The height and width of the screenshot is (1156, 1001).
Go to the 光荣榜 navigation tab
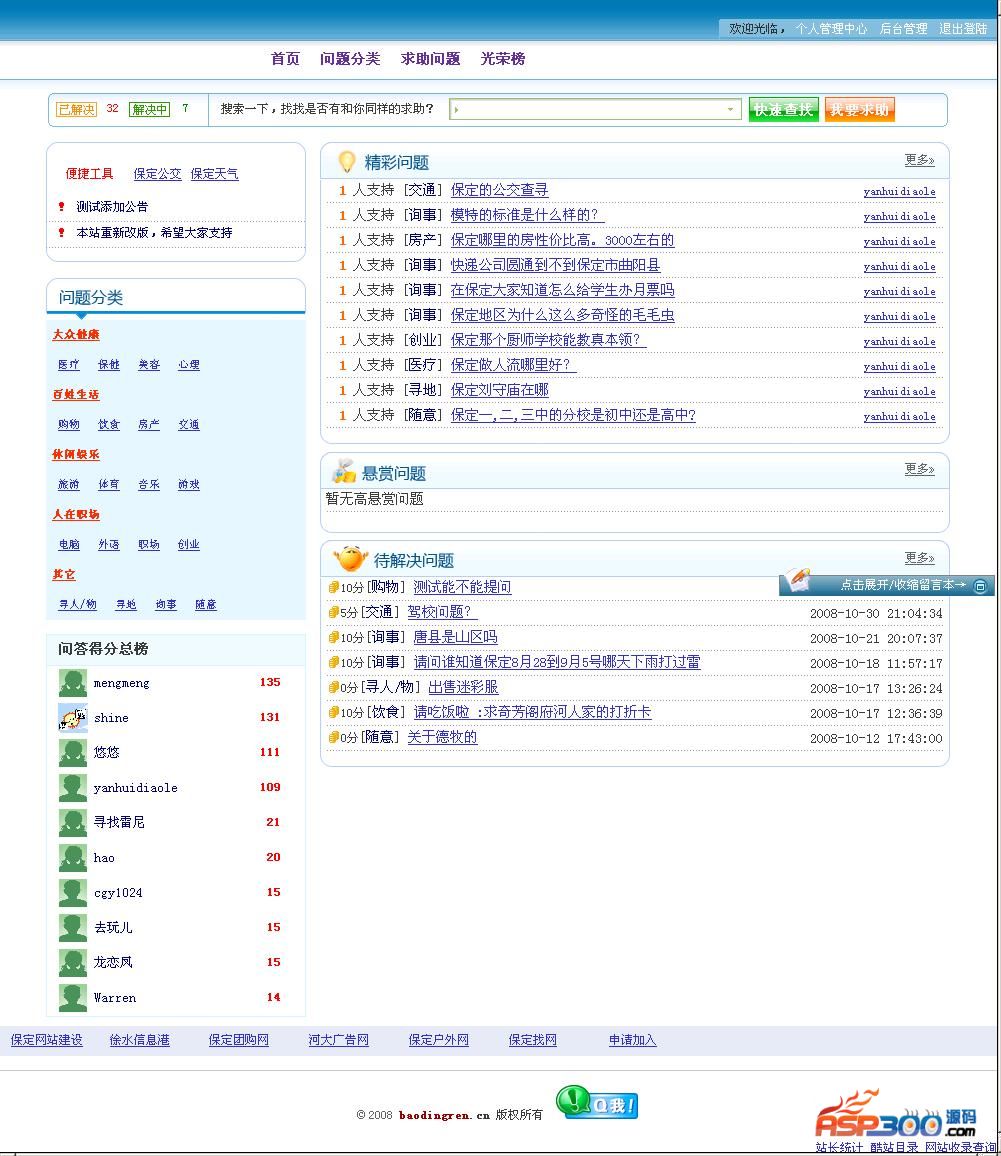502,59
